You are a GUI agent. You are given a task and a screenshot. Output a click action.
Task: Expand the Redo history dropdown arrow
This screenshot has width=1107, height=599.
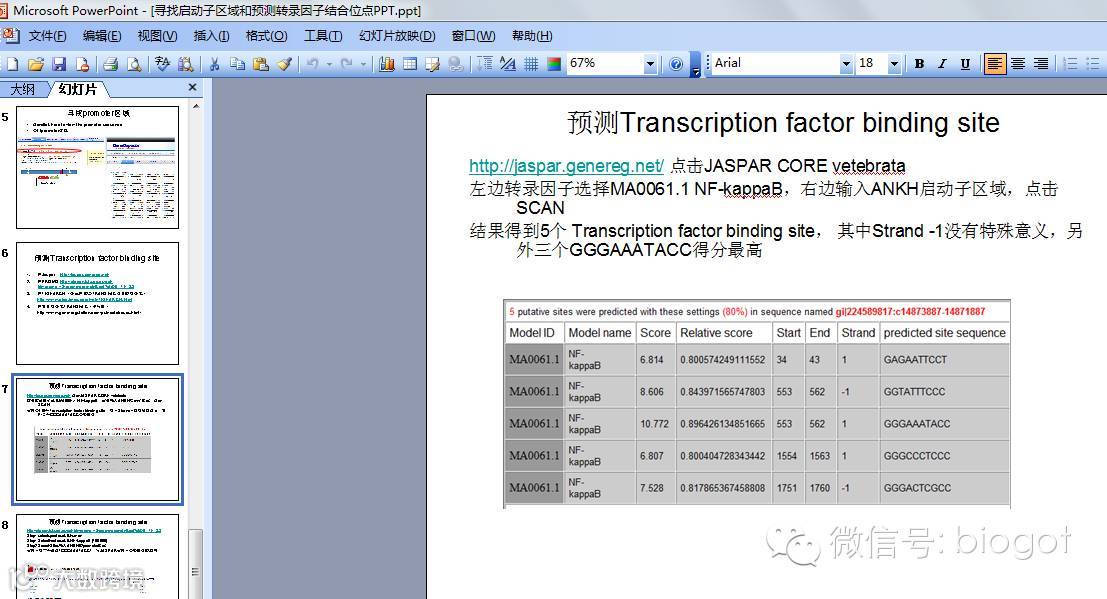pyautogui.click(x=364, y=64)
